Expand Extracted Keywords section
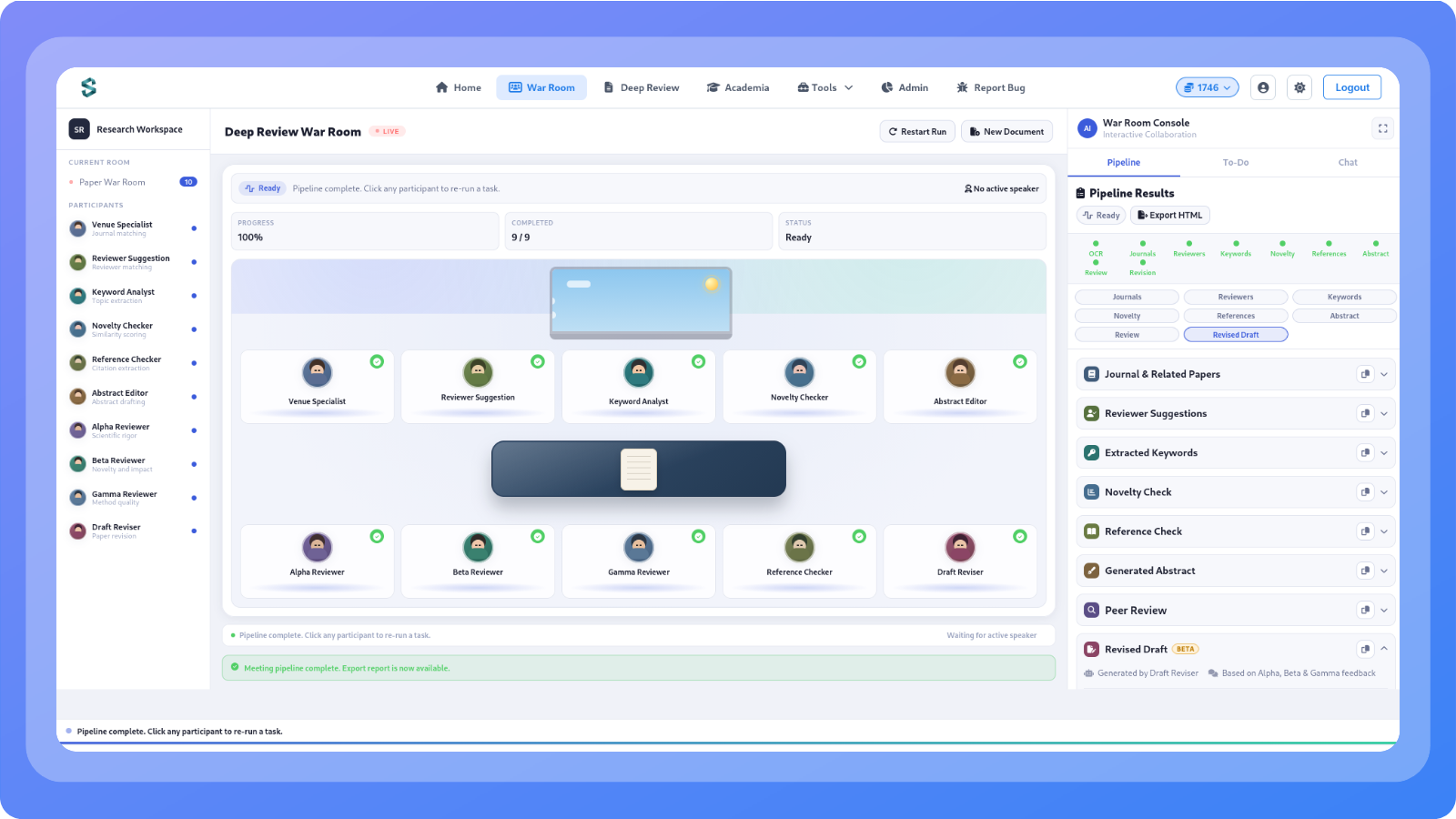1456x819 pixels. tap(1384, 452)
